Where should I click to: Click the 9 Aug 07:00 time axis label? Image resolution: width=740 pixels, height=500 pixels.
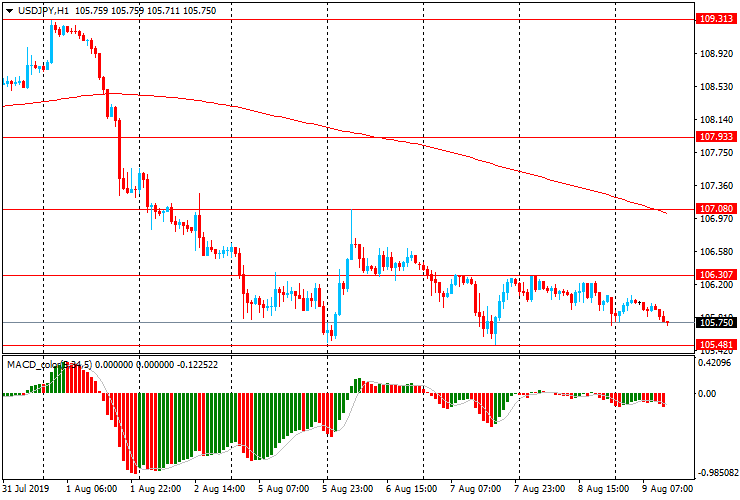coord(667,488)
